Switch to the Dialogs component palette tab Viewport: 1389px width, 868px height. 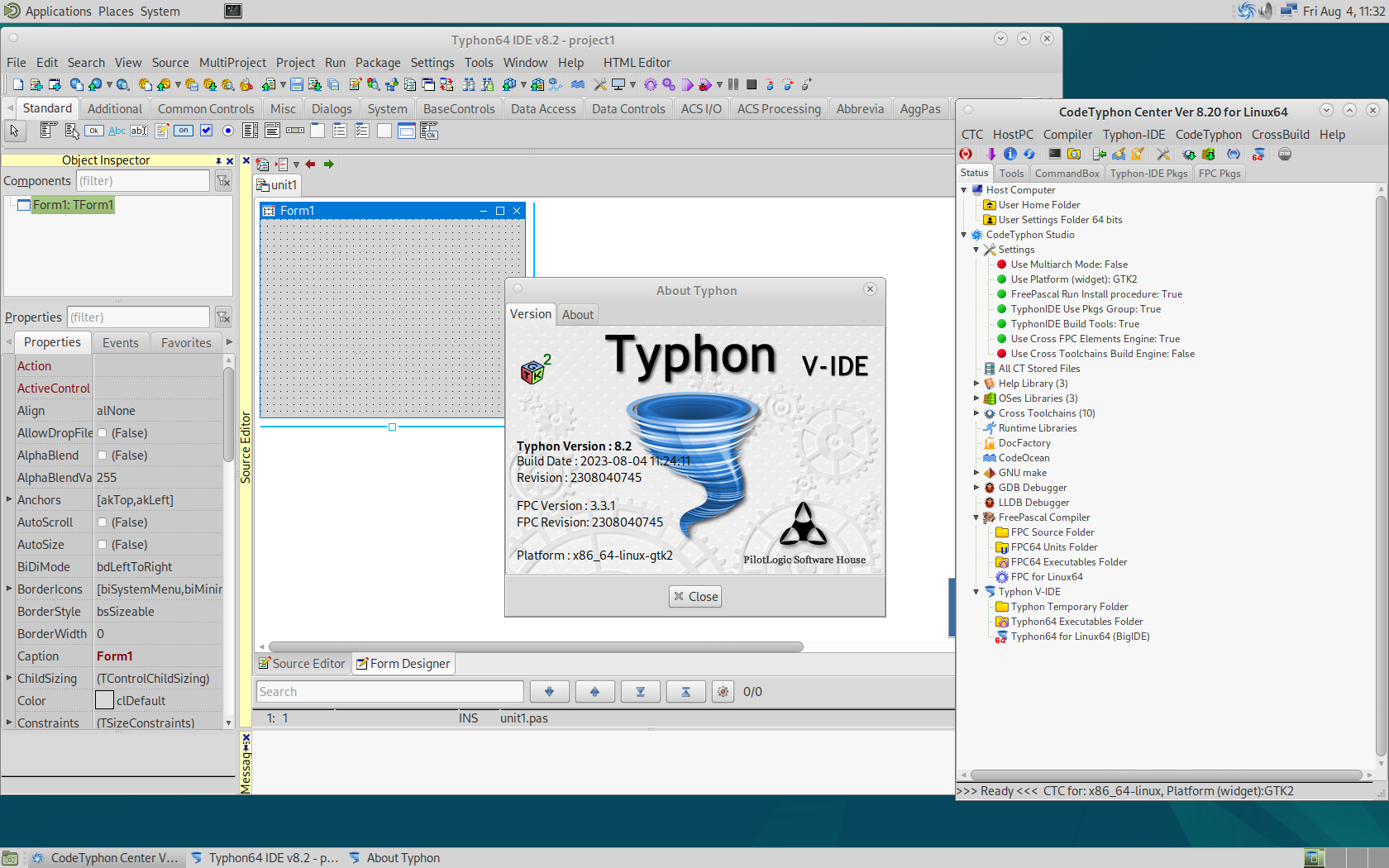[x=332, y=109]
